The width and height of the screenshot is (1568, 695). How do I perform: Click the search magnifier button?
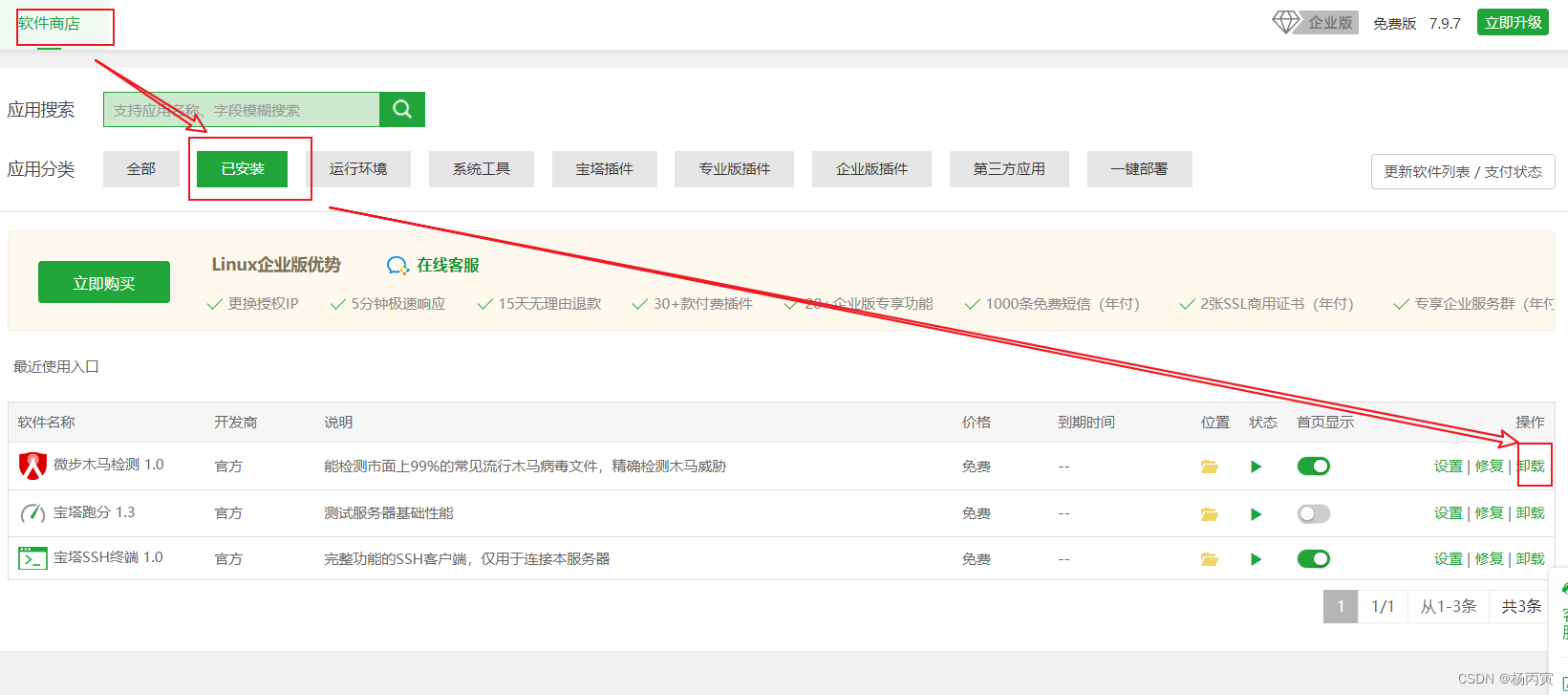pyautogui.click(x=402, y=109)
